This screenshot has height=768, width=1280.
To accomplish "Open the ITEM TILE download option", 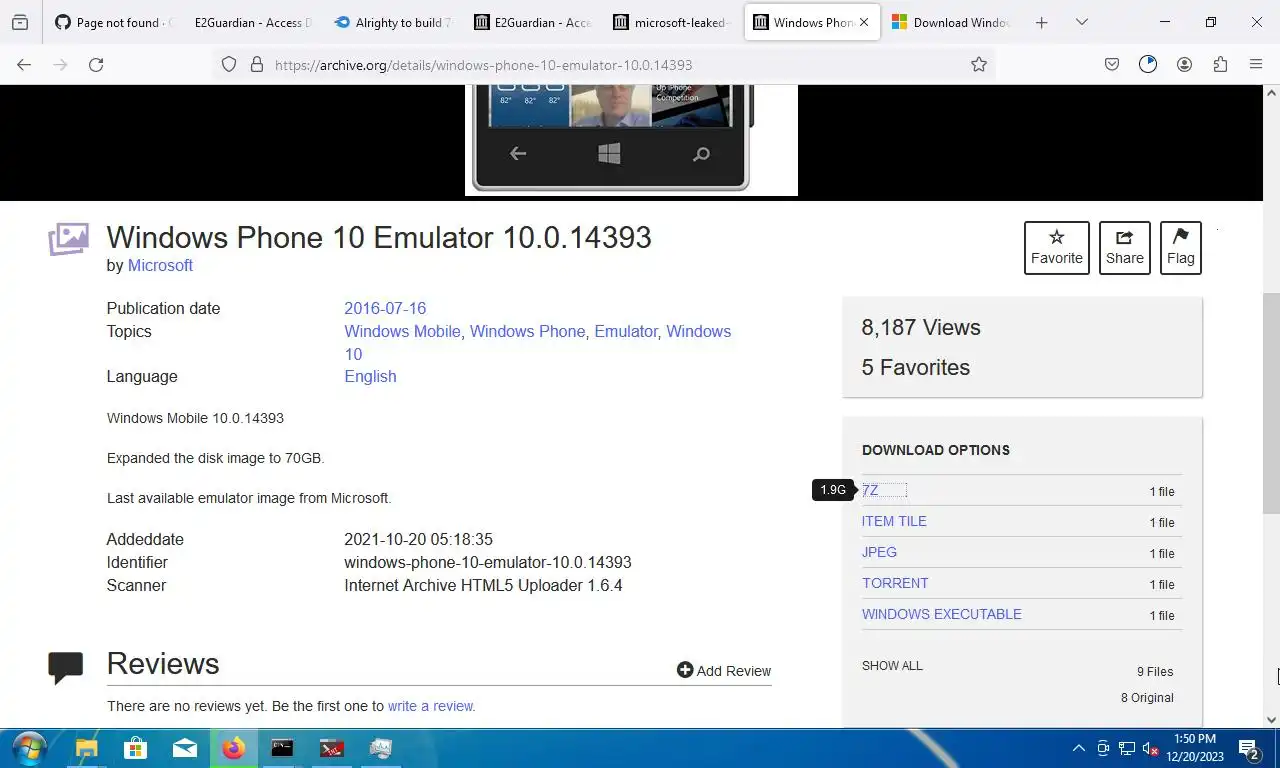I will click(x=894, y=521).
